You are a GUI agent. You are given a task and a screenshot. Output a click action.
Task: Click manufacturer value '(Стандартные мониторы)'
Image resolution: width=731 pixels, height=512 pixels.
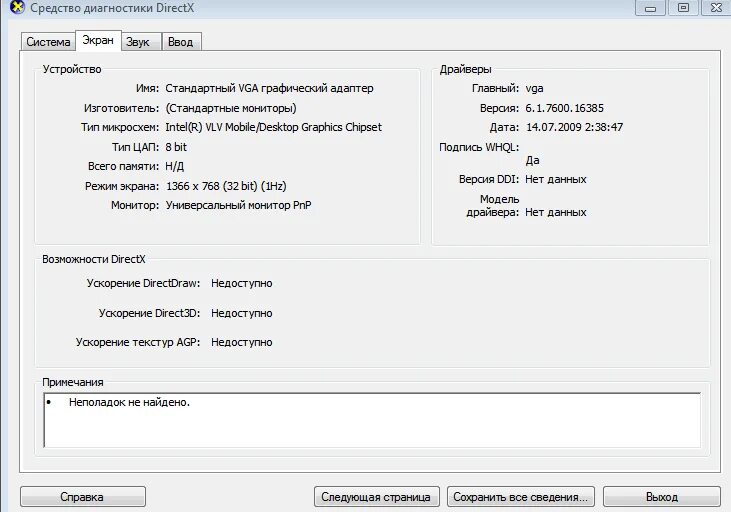click(231, 108)
